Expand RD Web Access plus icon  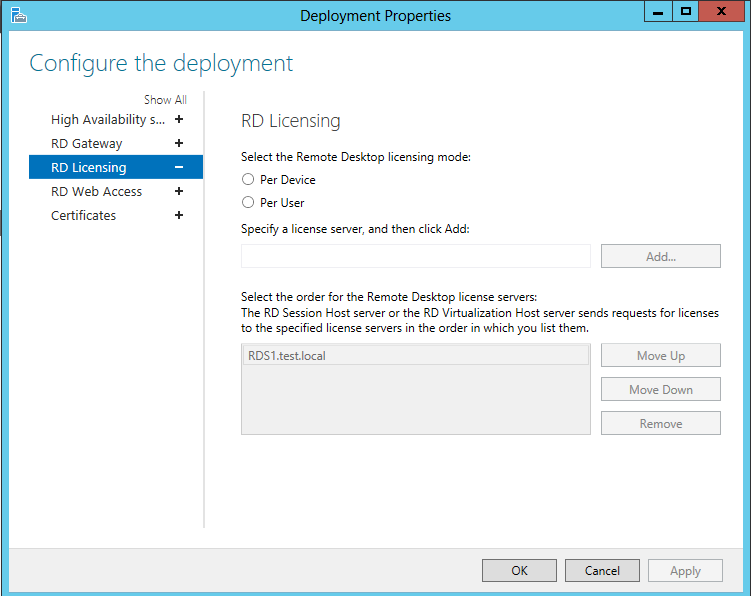pyautogui.click(x=179, y=191)
